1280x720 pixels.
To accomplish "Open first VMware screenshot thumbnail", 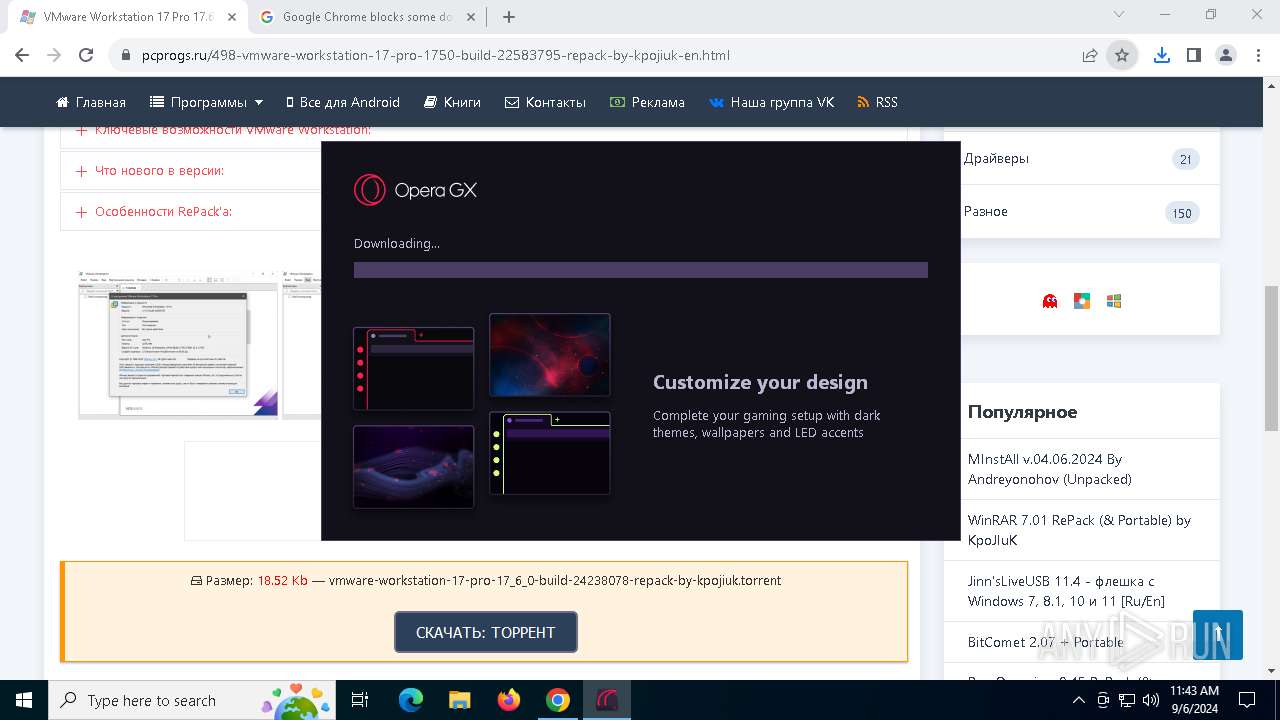I will pos(178,344).
